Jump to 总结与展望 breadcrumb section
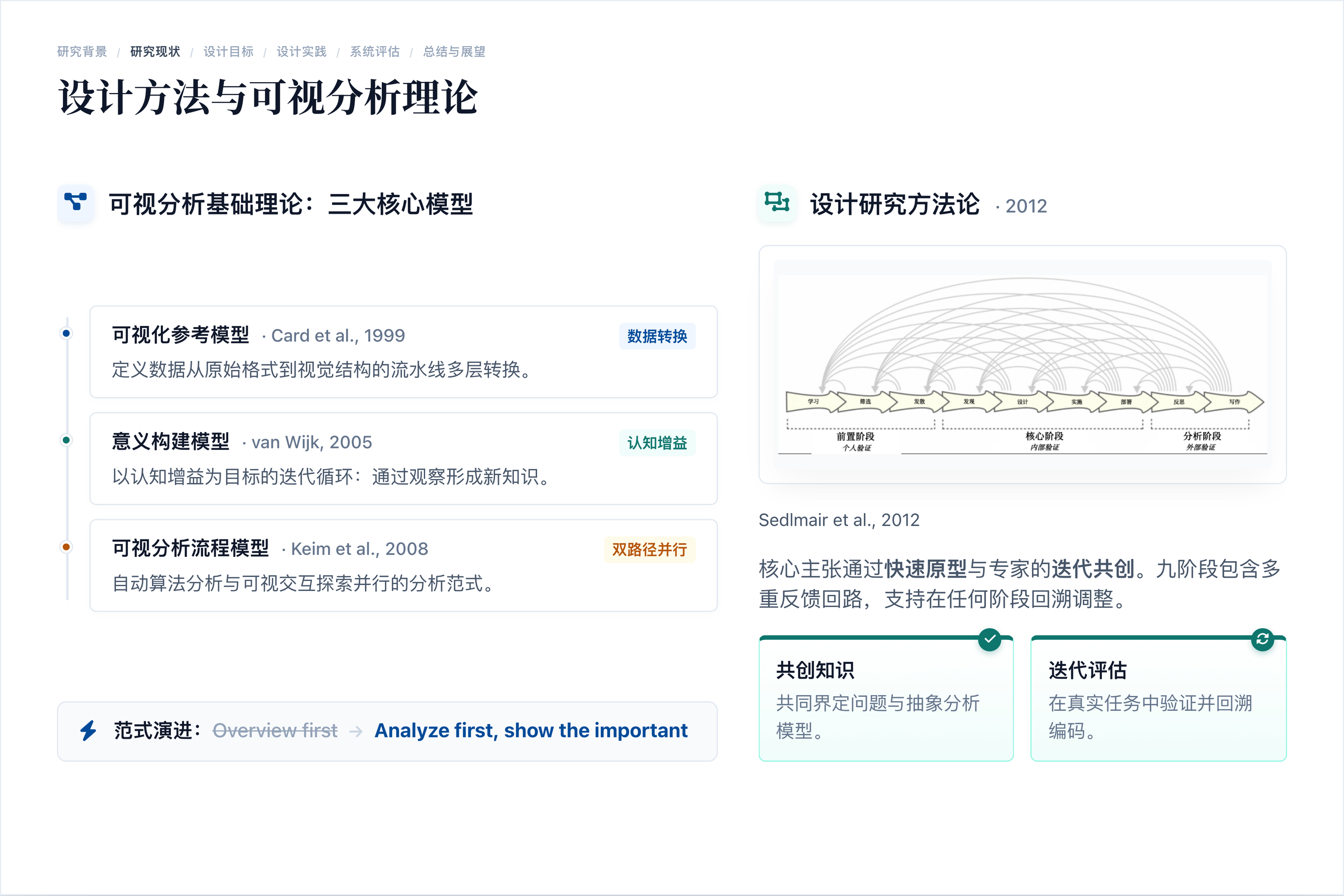The width and height of the screenshot is (1344, 896). [454, 52]
